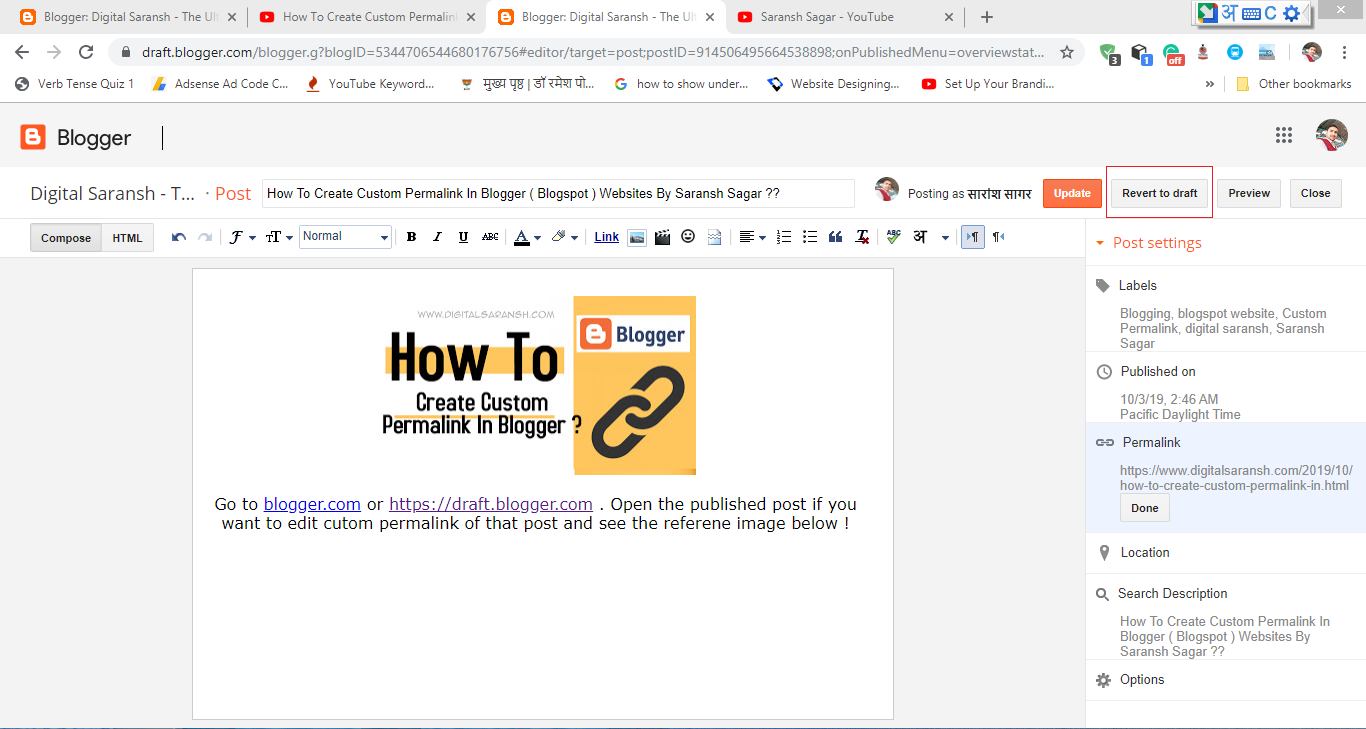Image resolution: width=1366 pixels, height=729 pixels.
Task: Toggle underline formatting
Action: click(x=463, y=237)
